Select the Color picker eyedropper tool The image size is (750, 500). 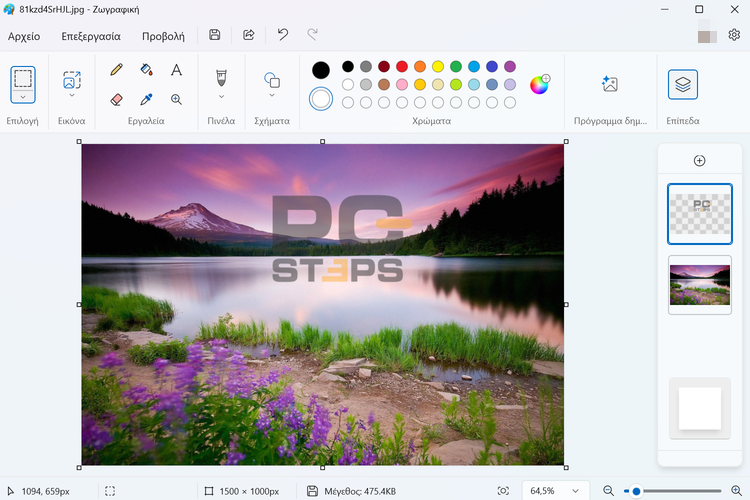[146, 100]
